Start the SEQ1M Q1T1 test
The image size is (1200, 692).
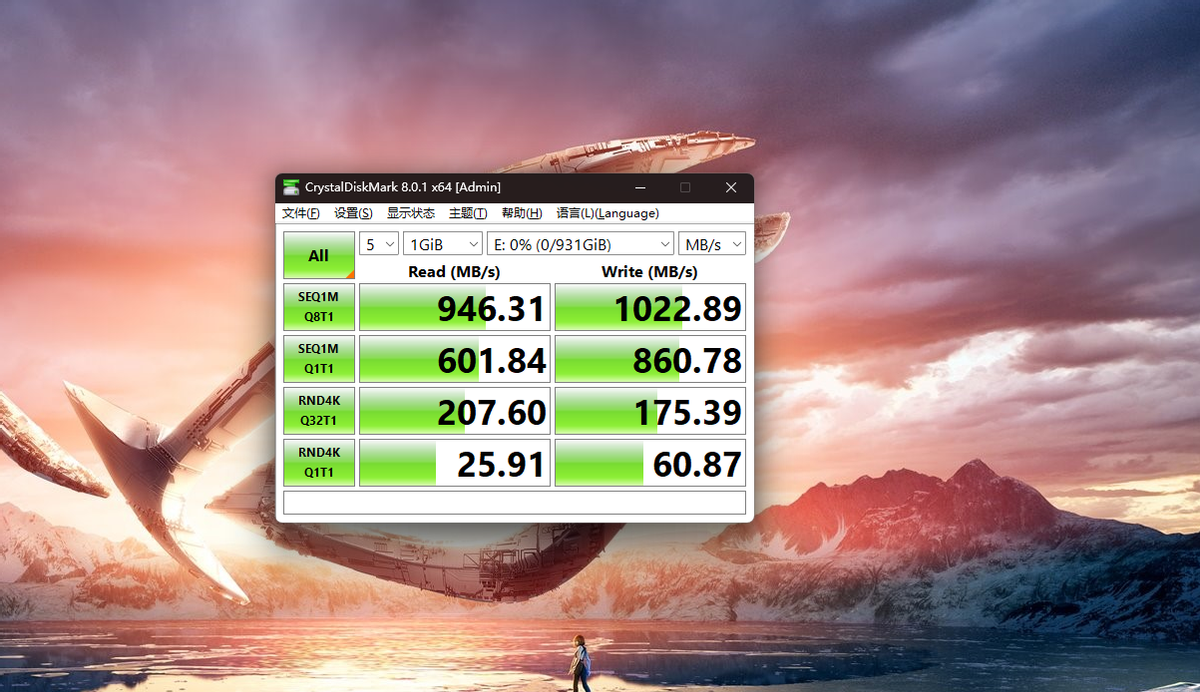[x=319, y=358]
